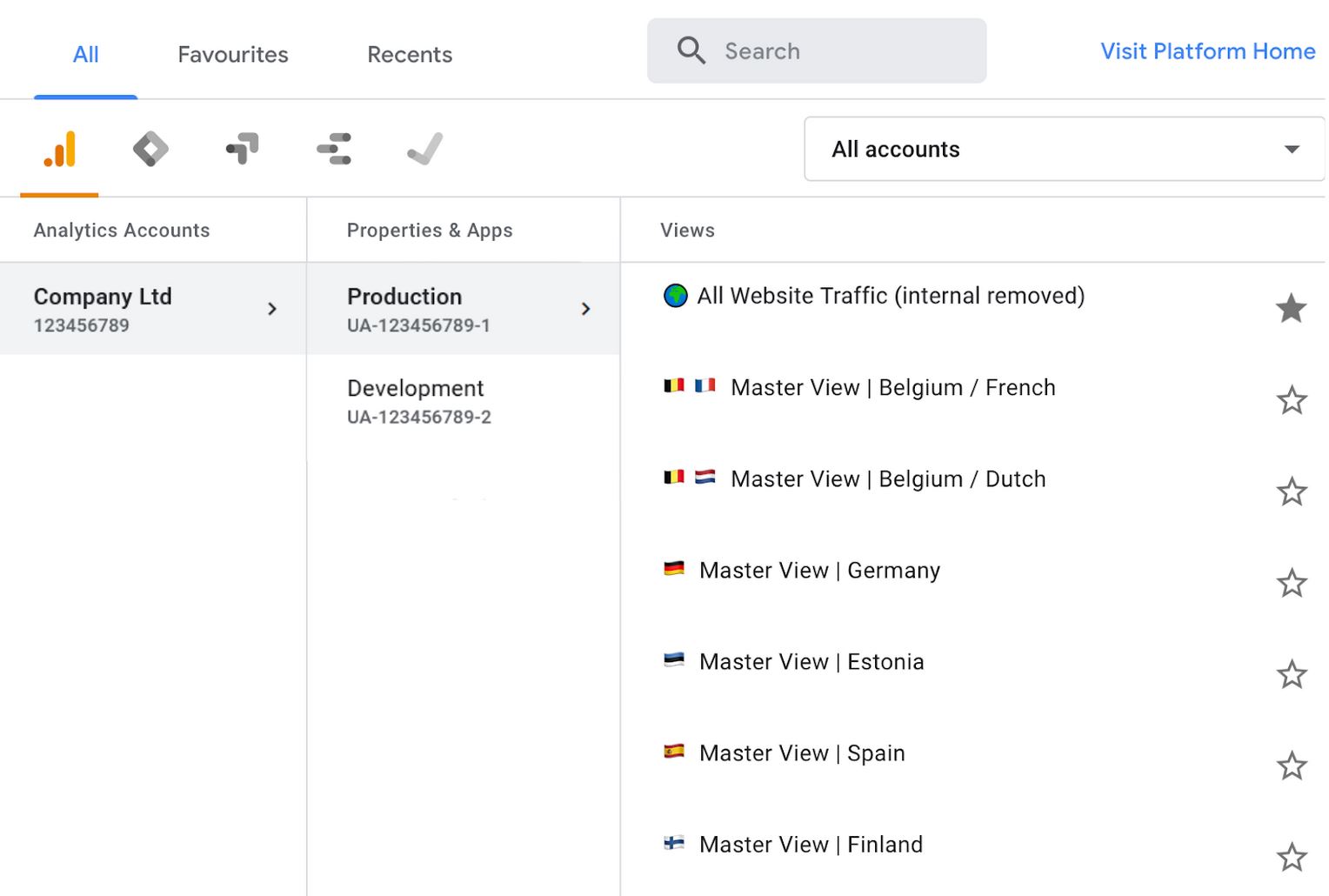Click the magnifier icon in search box
The width and height of the screenshot is (1329, 896).
691,51
